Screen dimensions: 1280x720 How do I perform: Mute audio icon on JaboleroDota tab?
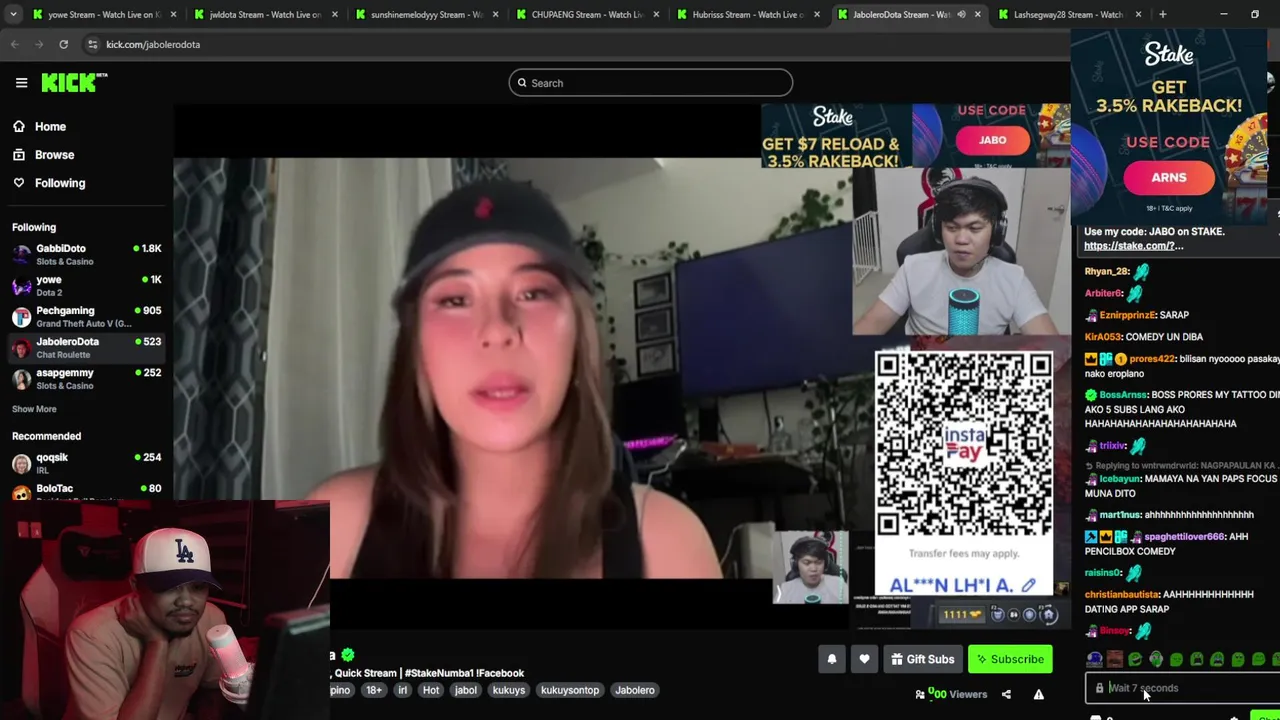pos(961,14)
